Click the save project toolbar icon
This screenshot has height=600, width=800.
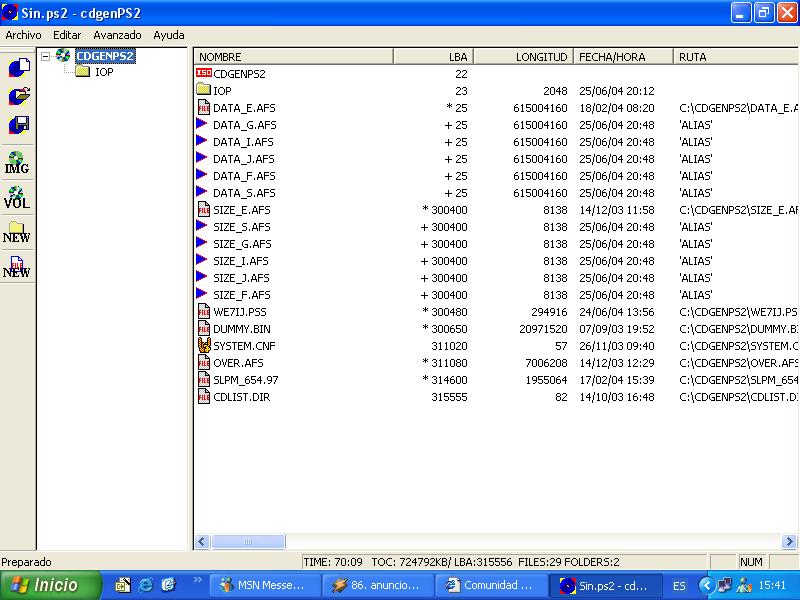(x=17, y=125)
